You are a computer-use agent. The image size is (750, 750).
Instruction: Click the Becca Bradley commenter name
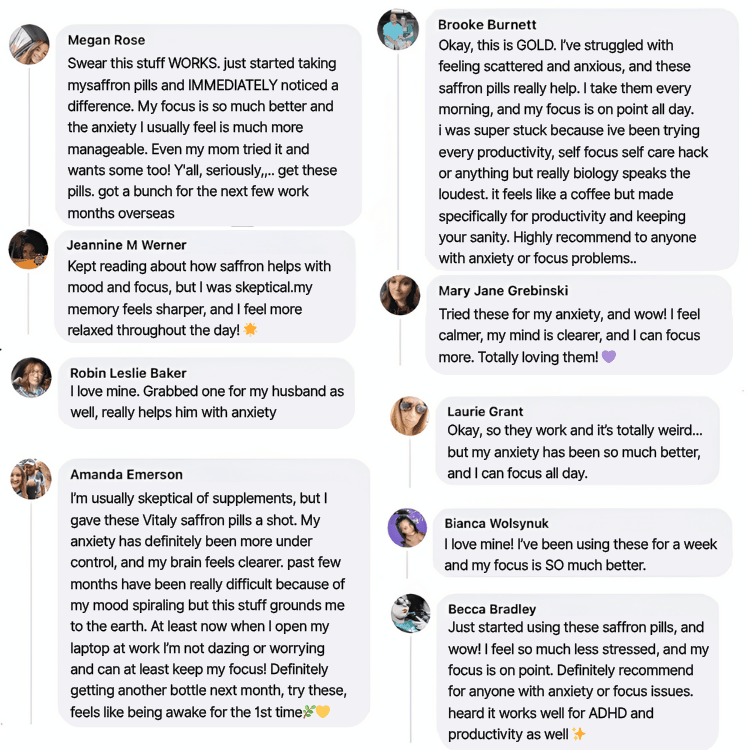coord(492,609)
